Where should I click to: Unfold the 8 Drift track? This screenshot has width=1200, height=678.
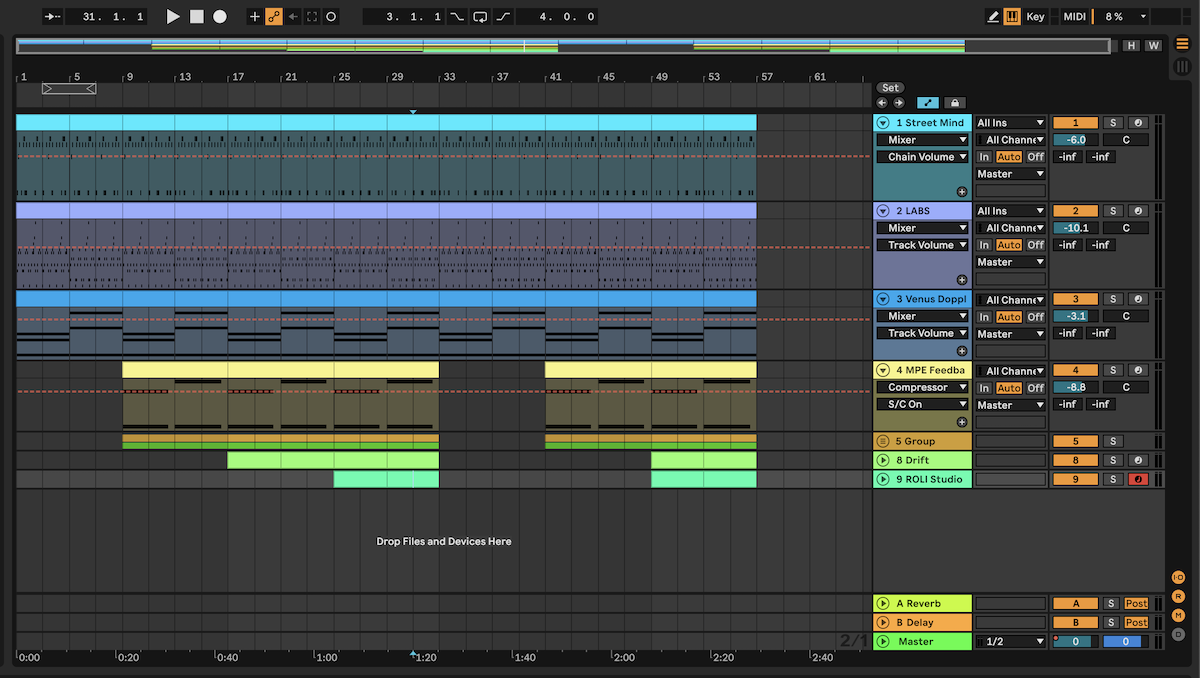click(x=883, y=460)
